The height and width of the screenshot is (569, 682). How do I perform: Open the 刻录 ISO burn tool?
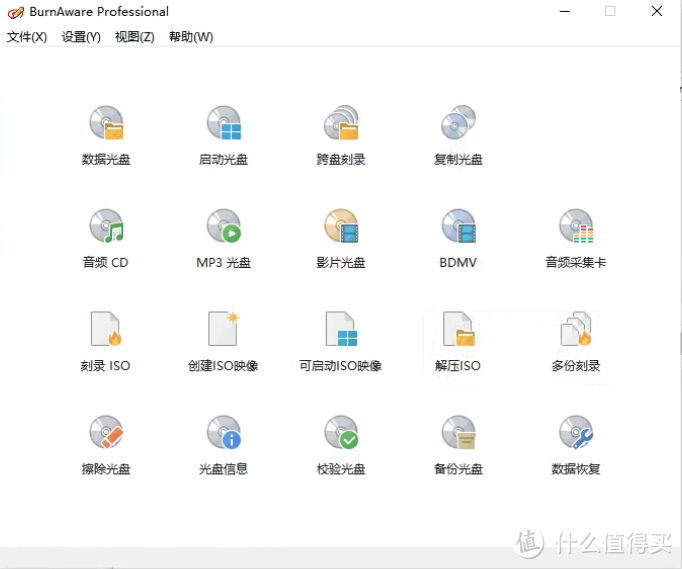coord(106,341)
